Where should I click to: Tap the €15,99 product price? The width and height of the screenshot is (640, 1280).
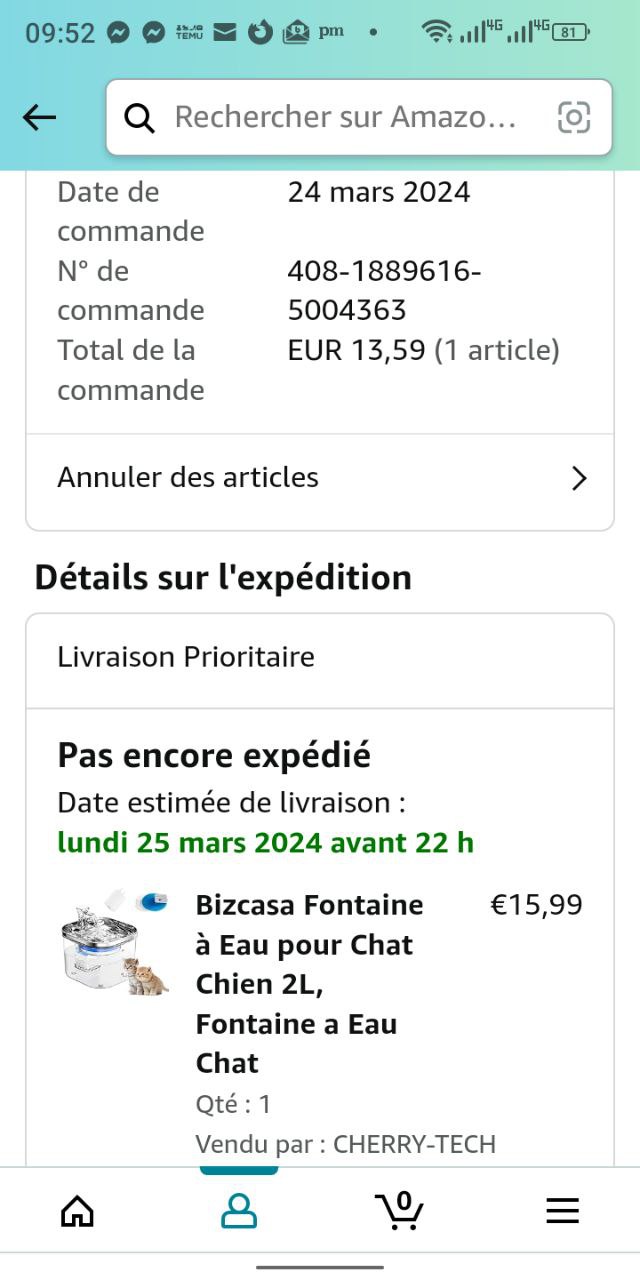pyautogui.click(x=536, y=905)
